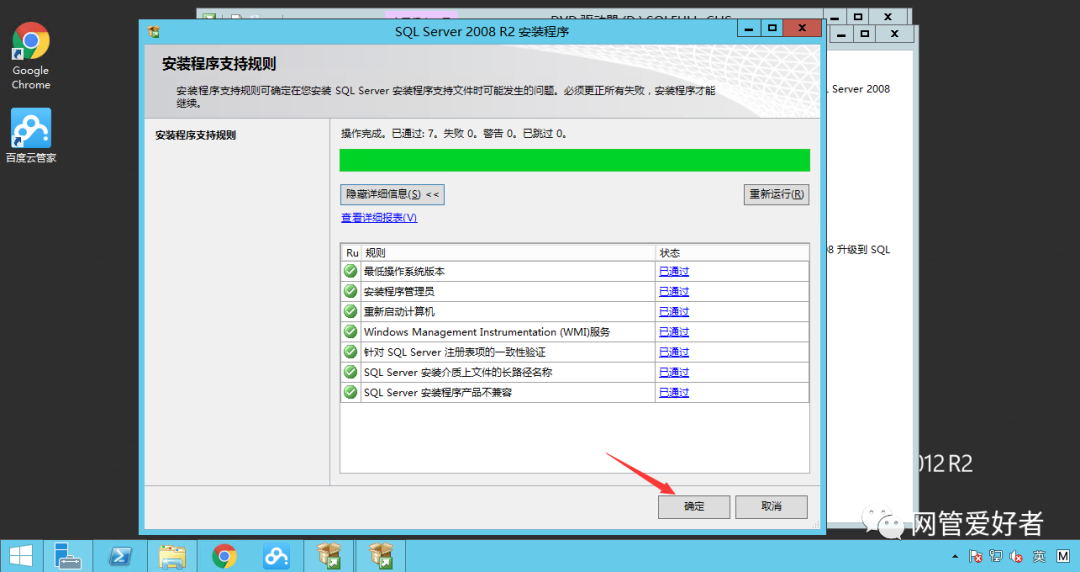
Task: Launch PowerShell from taskbar
Action: click(121, 555)
